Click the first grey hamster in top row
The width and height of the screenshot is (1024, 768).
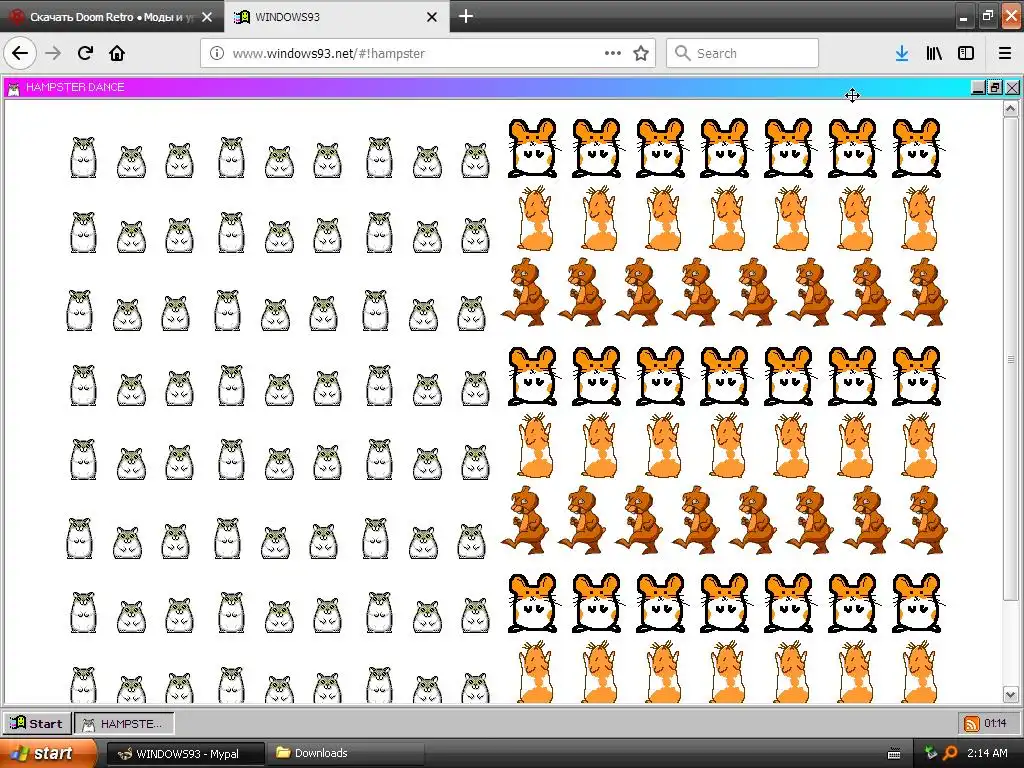click(x=84, y=157)
